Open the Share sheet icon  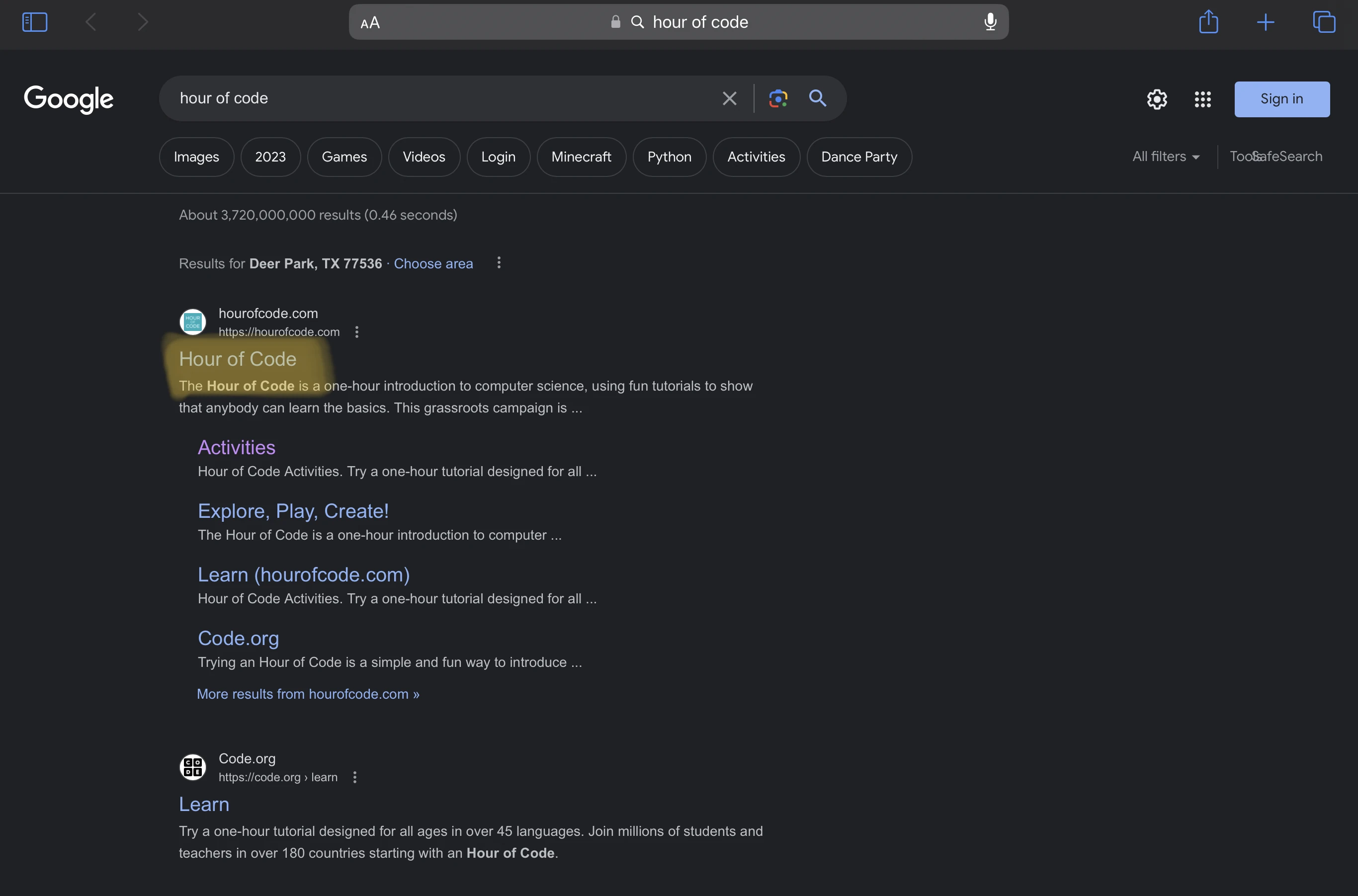pos(1208,22)
